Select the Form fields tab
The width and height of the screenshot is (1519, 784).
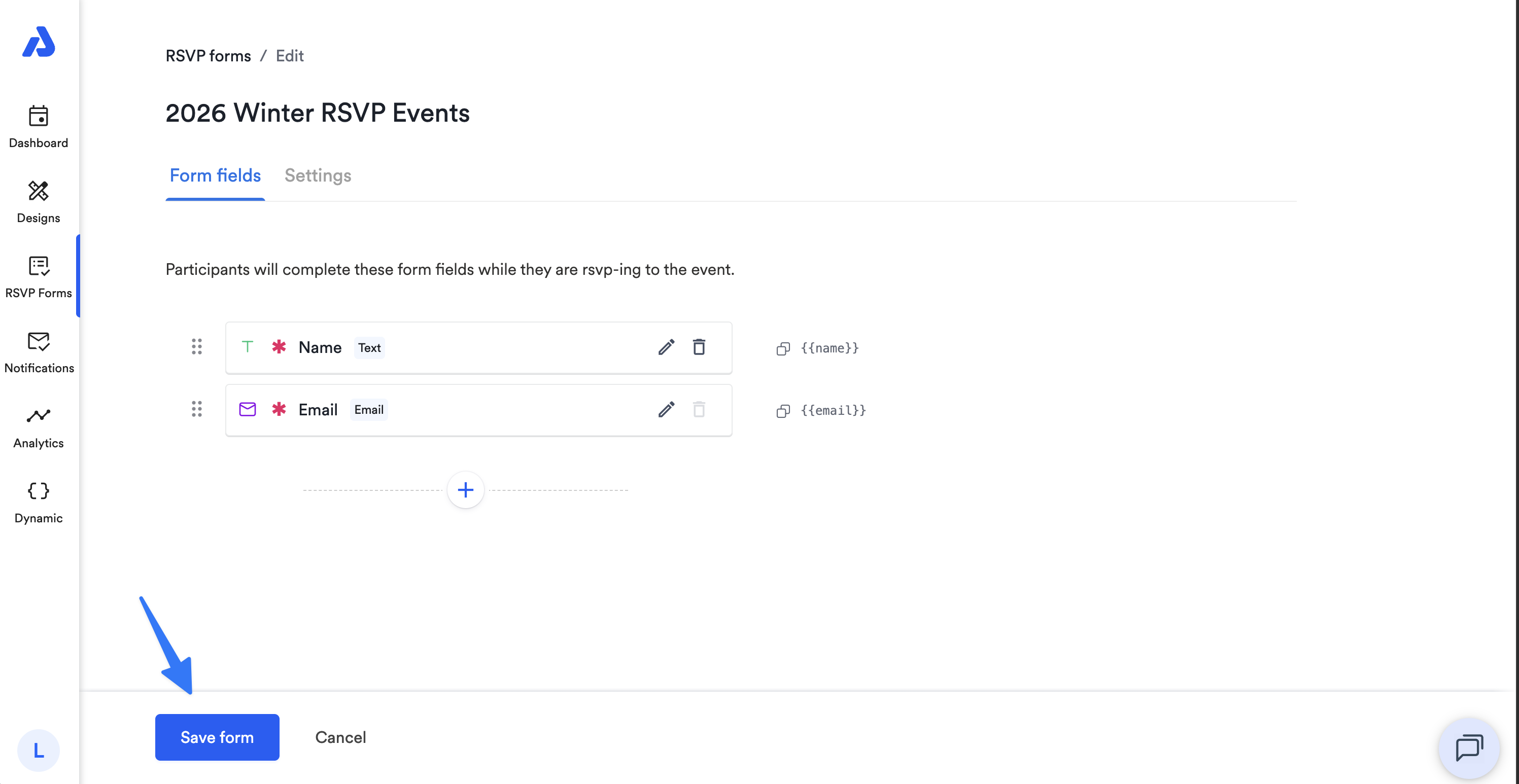tap(215, 175)
